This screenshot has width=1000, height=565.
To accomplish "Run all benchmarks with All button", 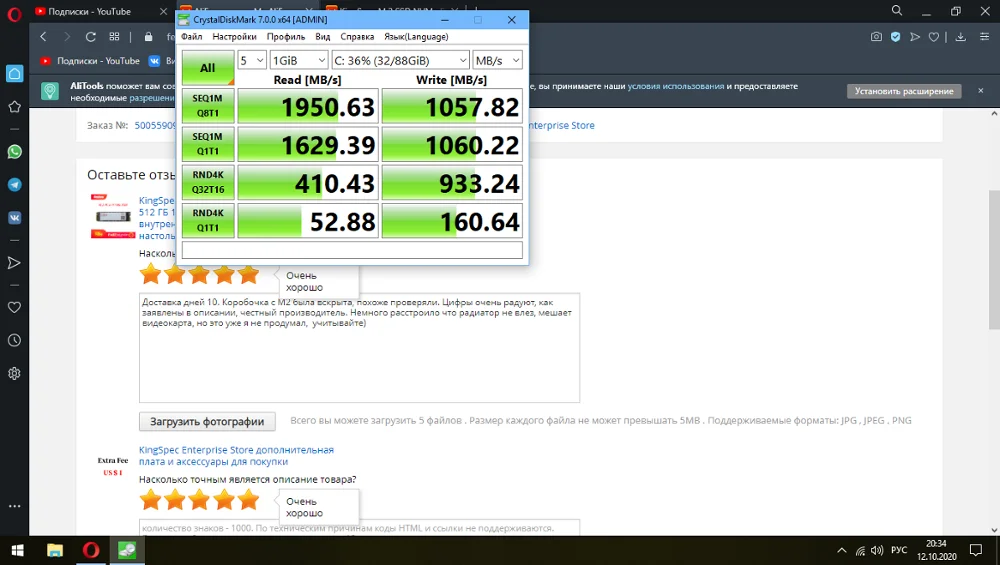I will point(208,68).
